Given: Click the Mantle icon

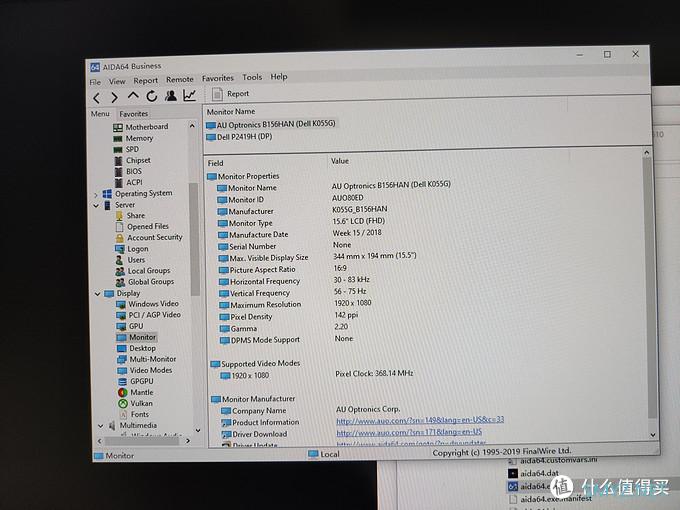Looking at the screenshot, I should click(122, 392).
